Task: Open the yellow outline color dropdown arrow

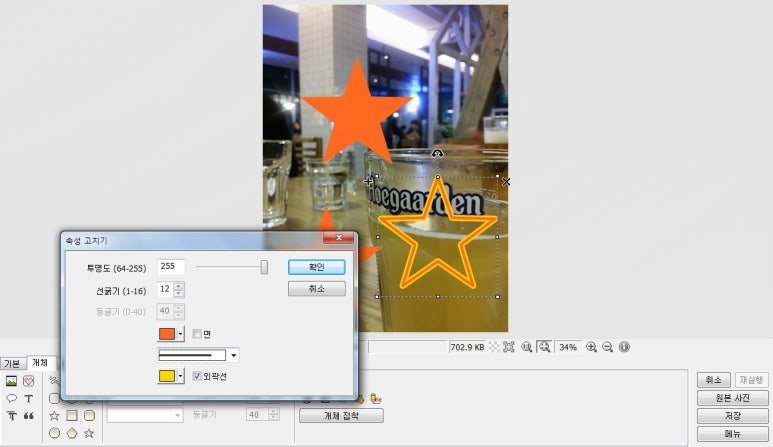Action: coord(180,376)
